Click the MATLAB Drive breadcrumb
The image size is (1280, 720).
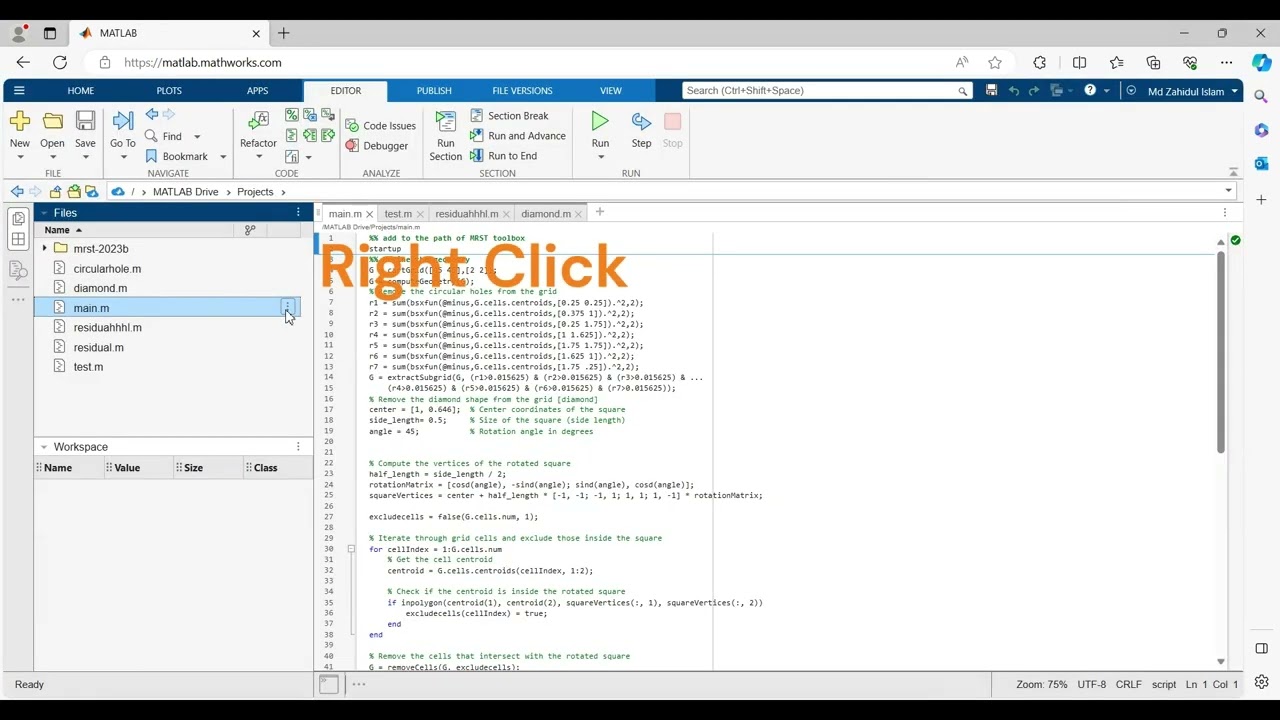[185, 192]
